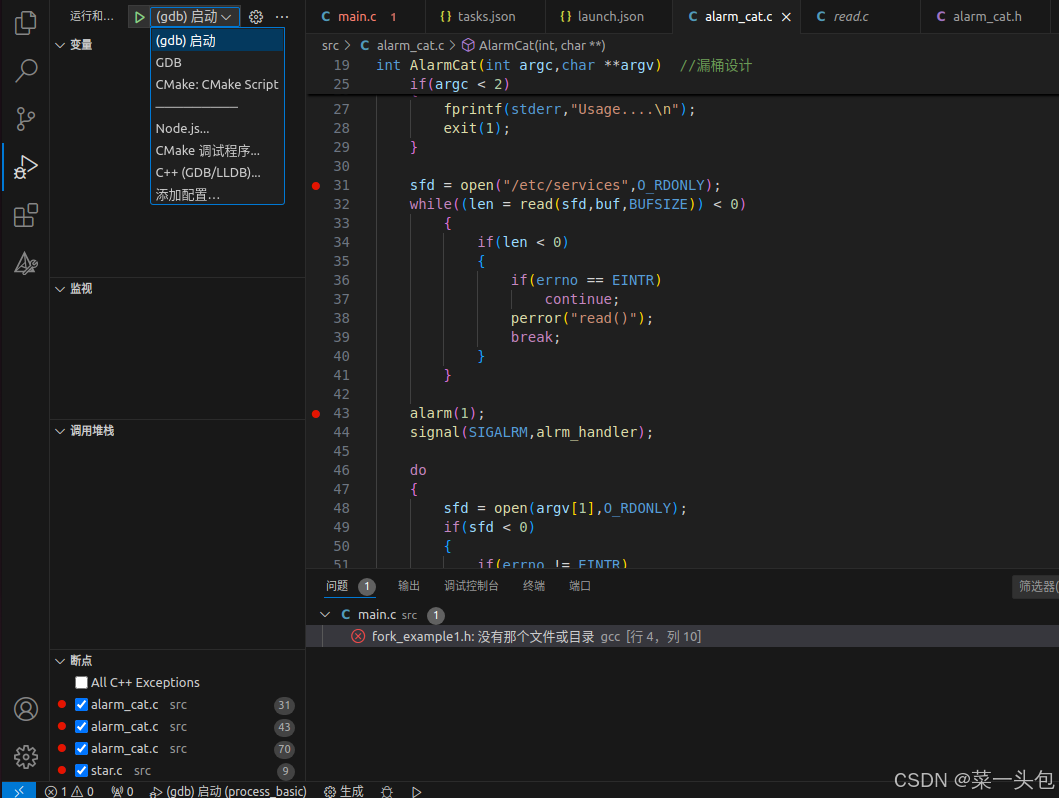
Task: Click 生成 build item in the status bar
Action: click(x=343, y=790)
